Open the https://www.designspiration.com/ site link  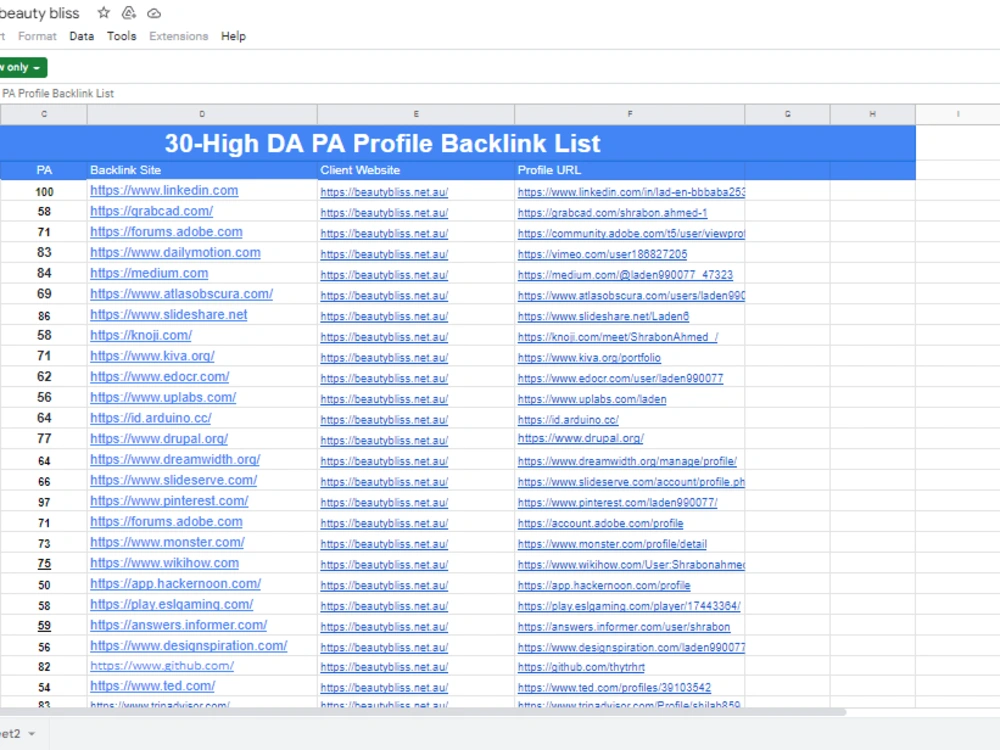(189, 645)
